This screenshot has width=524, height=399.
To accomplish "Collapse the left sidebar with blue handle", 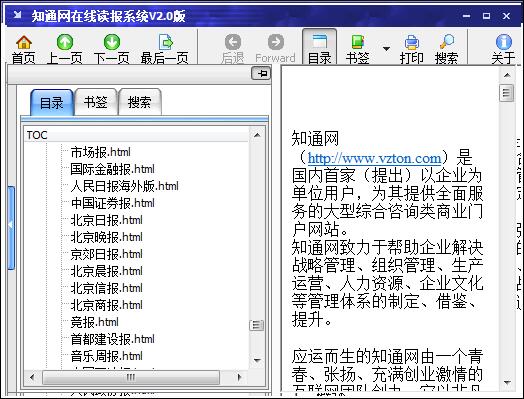I will point(11,228).
